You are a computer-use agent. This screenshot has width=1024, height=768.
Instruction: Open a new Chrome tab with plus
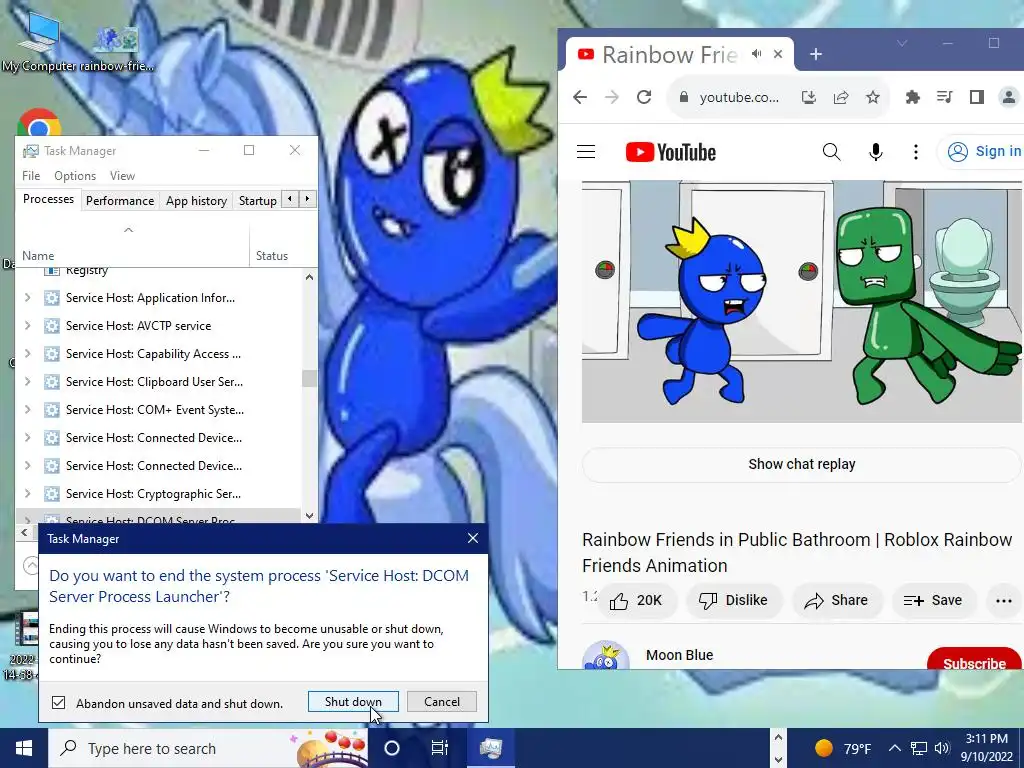816,54
